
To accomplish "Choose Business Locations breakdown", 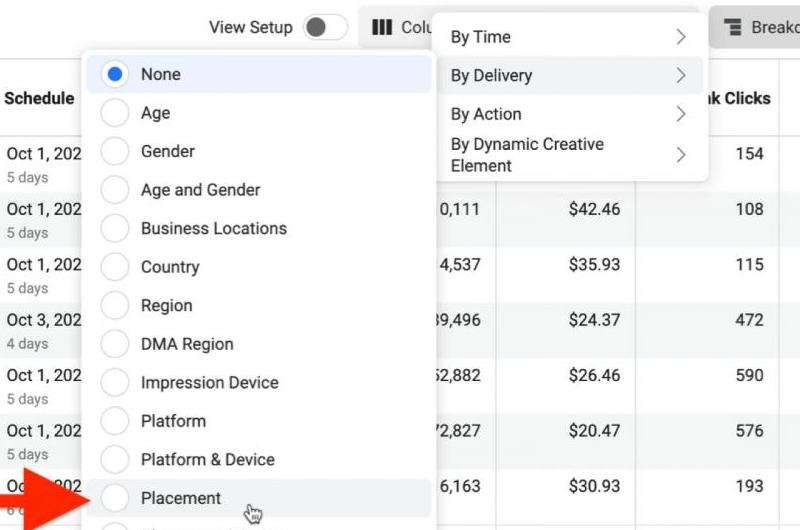I will coord(115,228).
